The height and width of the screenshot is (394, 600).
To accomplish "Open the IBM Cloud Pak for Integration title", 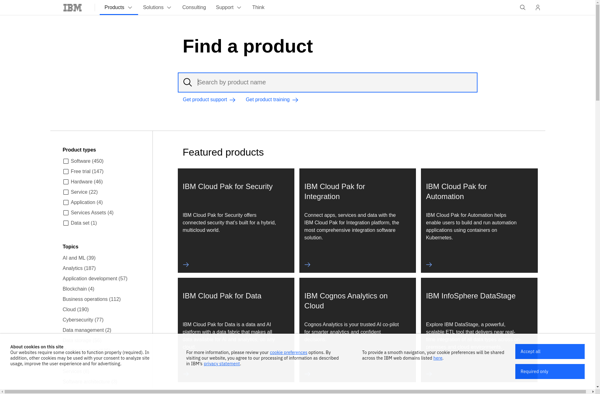I will pos(335,192).
